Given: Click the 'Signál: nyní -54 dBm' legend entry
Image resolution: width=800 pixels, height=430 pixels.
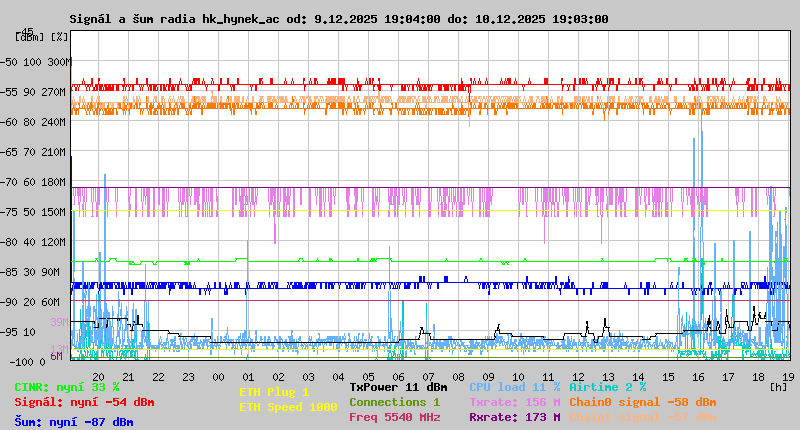Looking at the screenshot, I should coord(84,402).
